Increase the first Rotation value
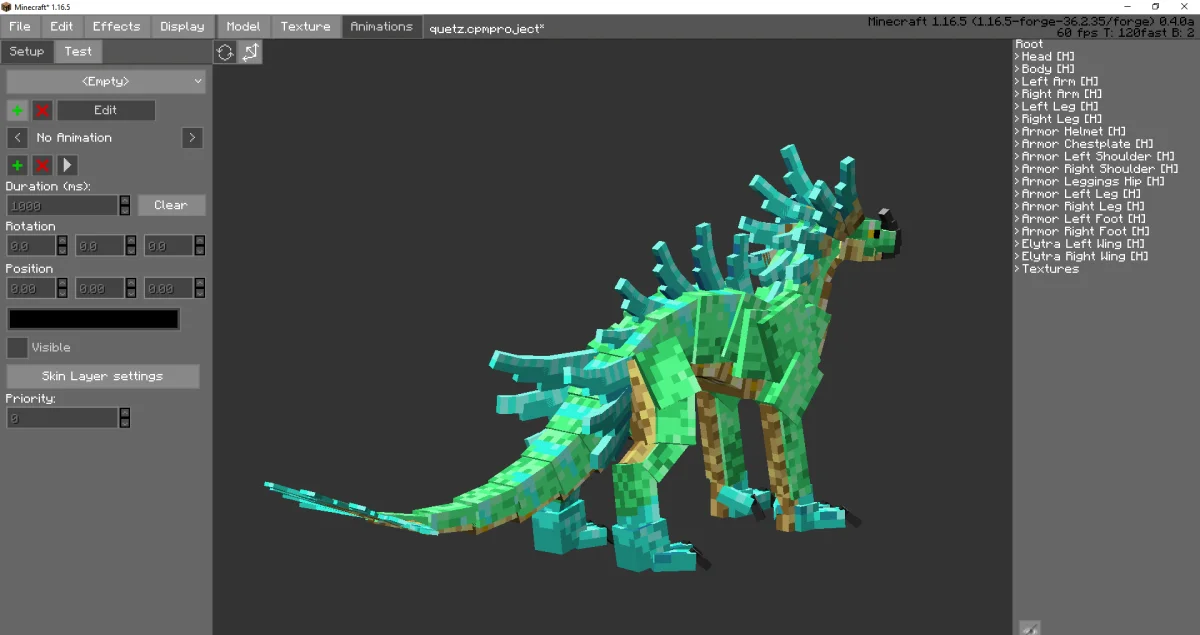The image size is (1200, 635). click(x=62, y=240)
